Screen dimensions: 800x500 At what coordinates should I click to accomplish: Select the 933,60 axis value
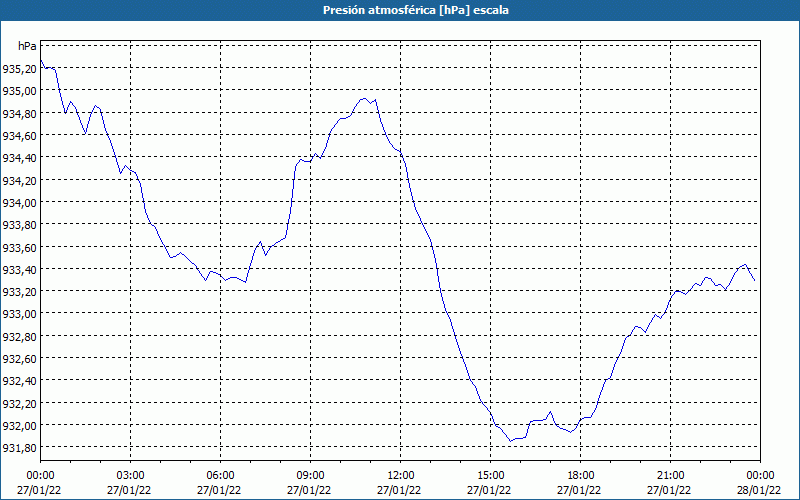click(x=19, y=247)
